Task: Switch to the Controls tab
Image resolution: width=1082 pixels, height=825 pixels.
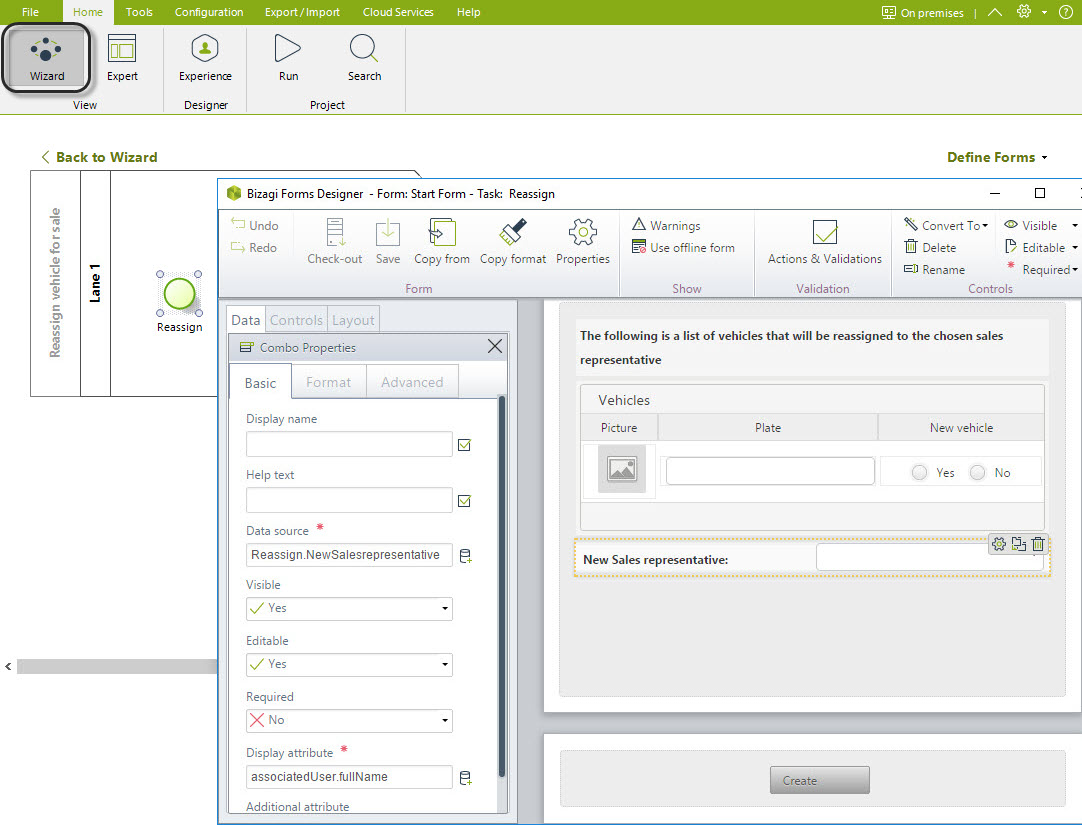Action: click(x=296, y=320)
